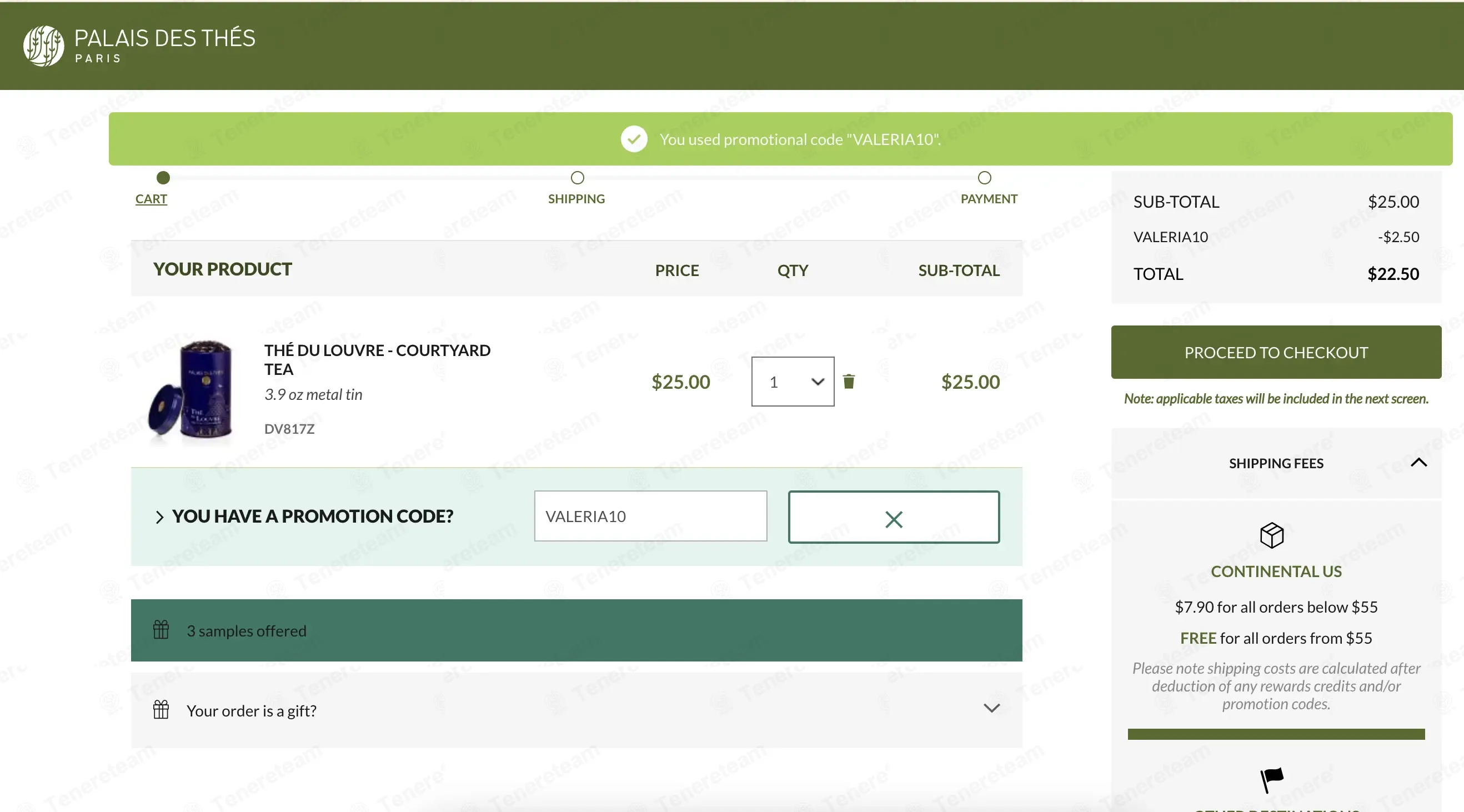1464x812 pixels.
Task: Click the FREE for all orders from $55 text
Action: [1276, 638]
